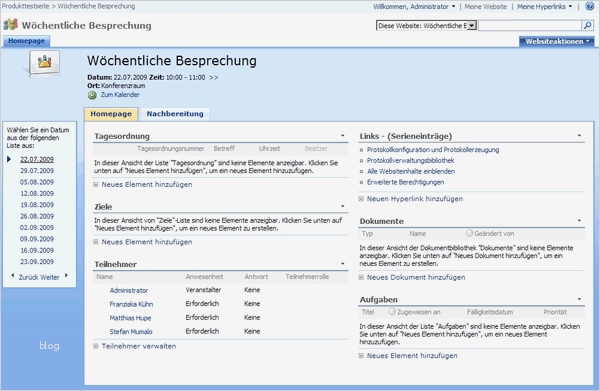Click 'Neues Element hinzufügen' under Ziele

(147, 242)
